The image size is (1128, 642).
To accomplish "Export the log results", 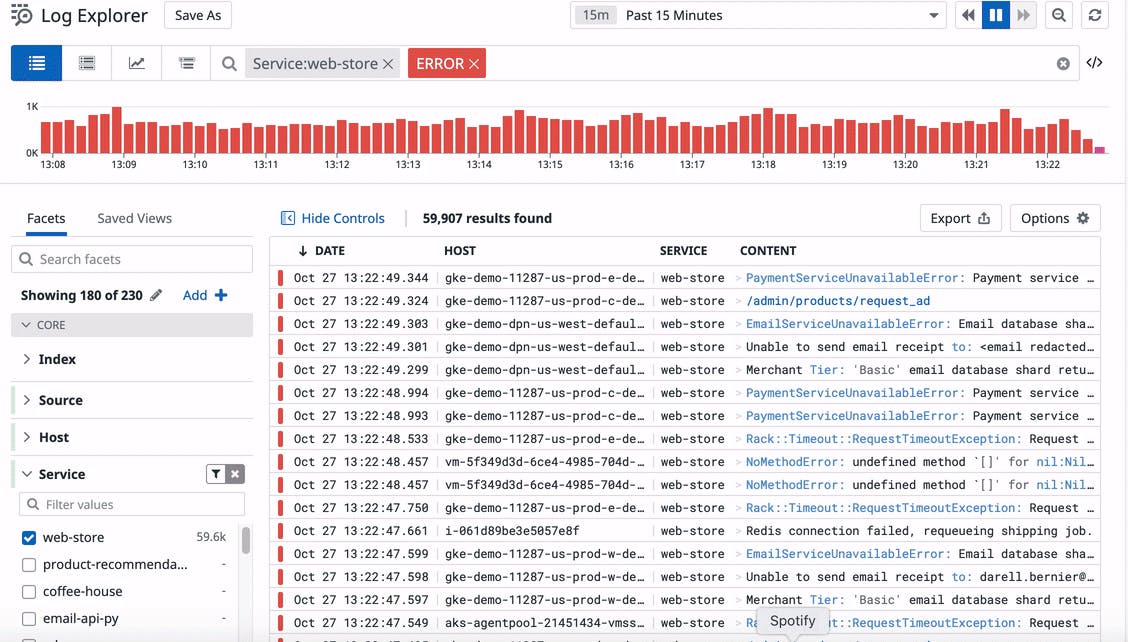I will (959, 218).
